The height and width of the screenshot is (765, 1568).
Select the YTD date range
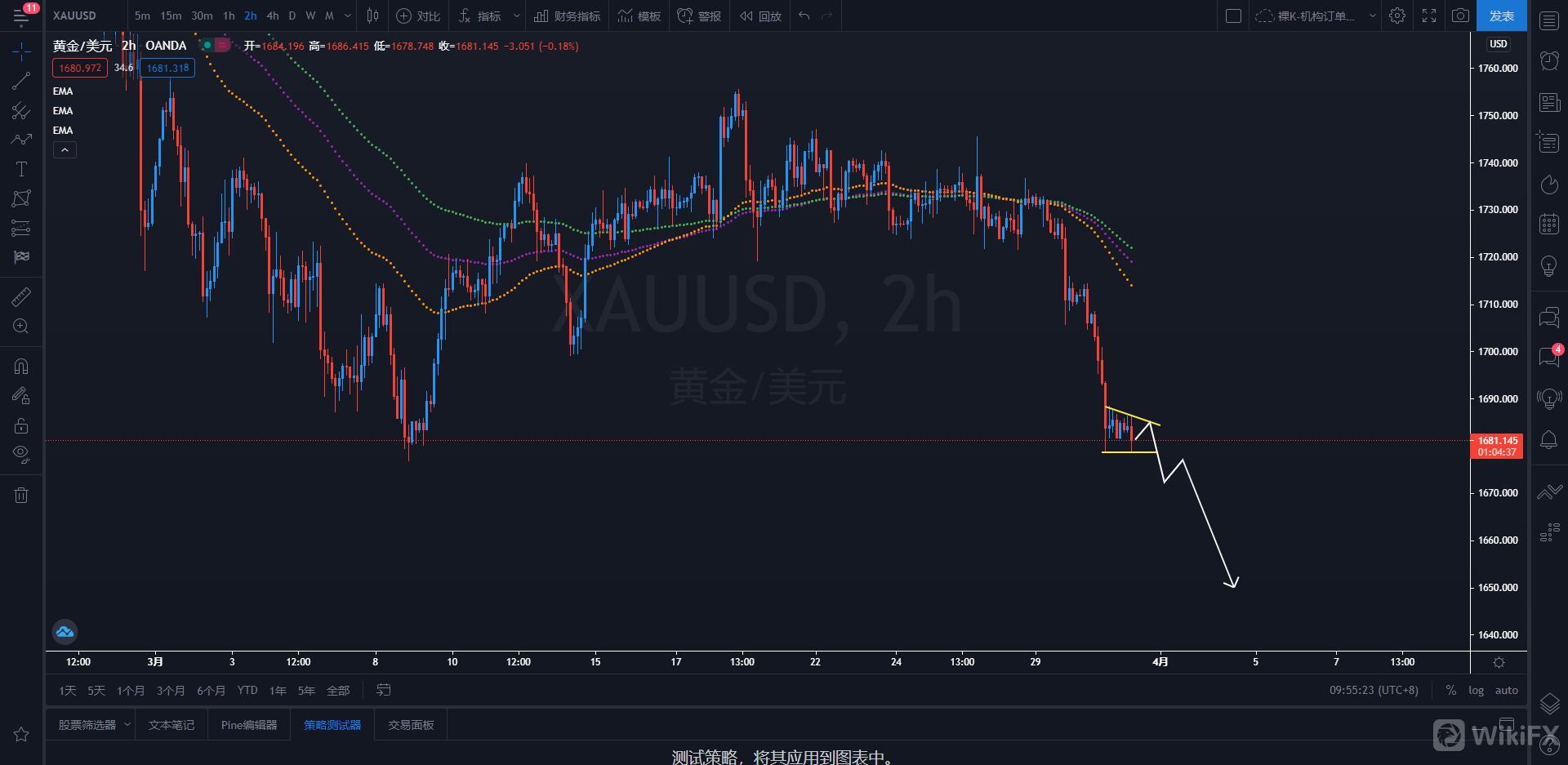coord(247,691)
